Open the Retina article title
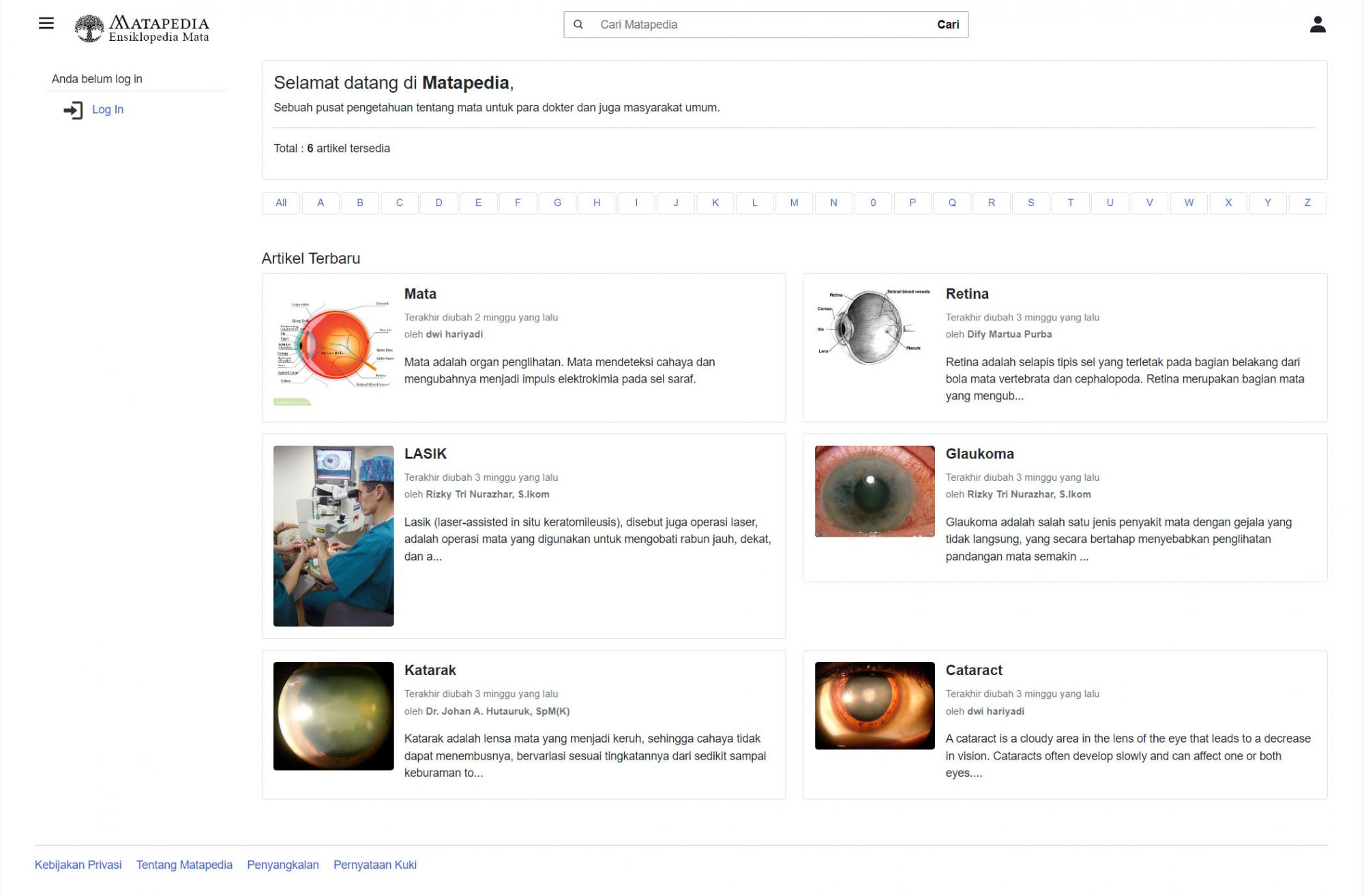 pos(967,294)
